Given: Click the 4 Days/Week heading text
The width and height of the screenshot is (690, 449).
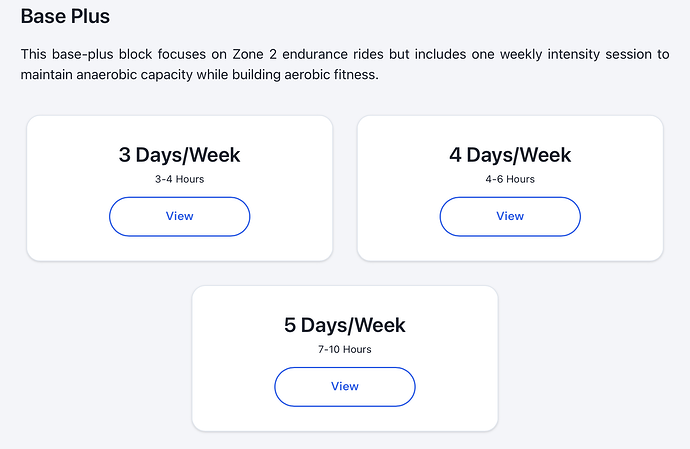Looking at the screenshot, I should coord(510,155).
